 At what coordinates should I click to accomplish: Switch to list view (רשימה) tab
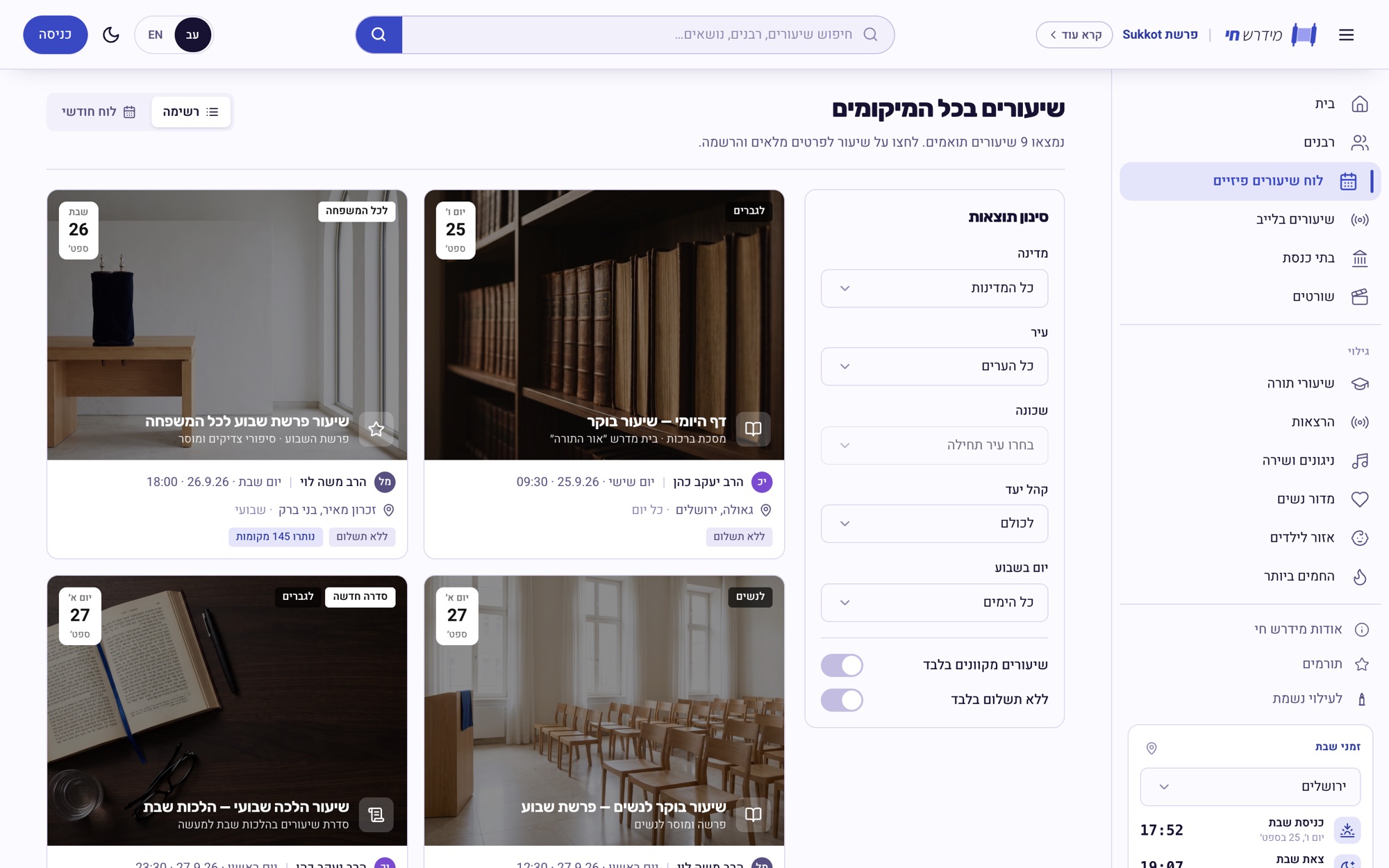pyautogui.click(x=191, y=112)
